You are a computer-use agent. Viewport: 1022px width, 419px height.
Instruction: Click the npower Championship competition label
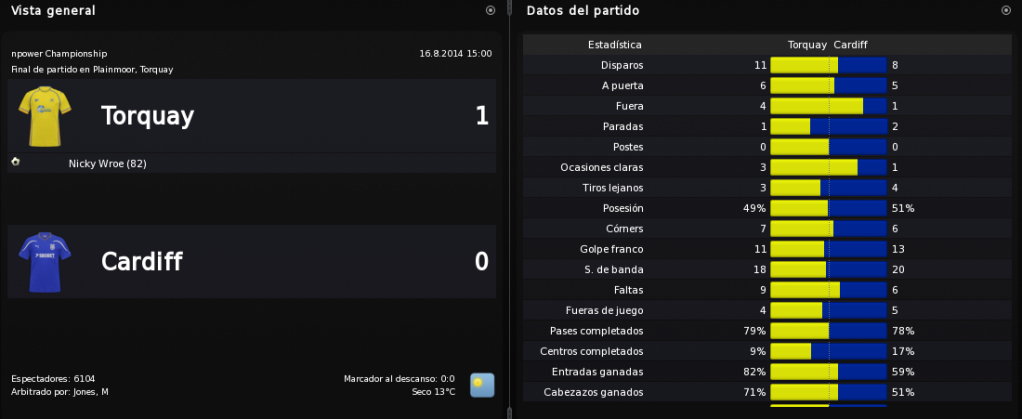click(x=59, y=53)
